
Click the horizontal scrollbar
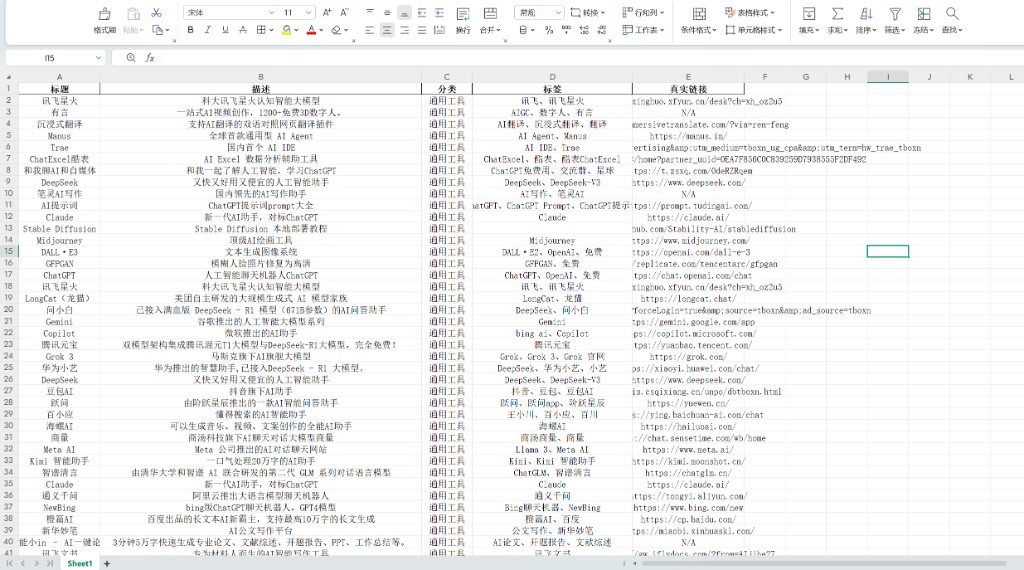[x=824, y=563]
